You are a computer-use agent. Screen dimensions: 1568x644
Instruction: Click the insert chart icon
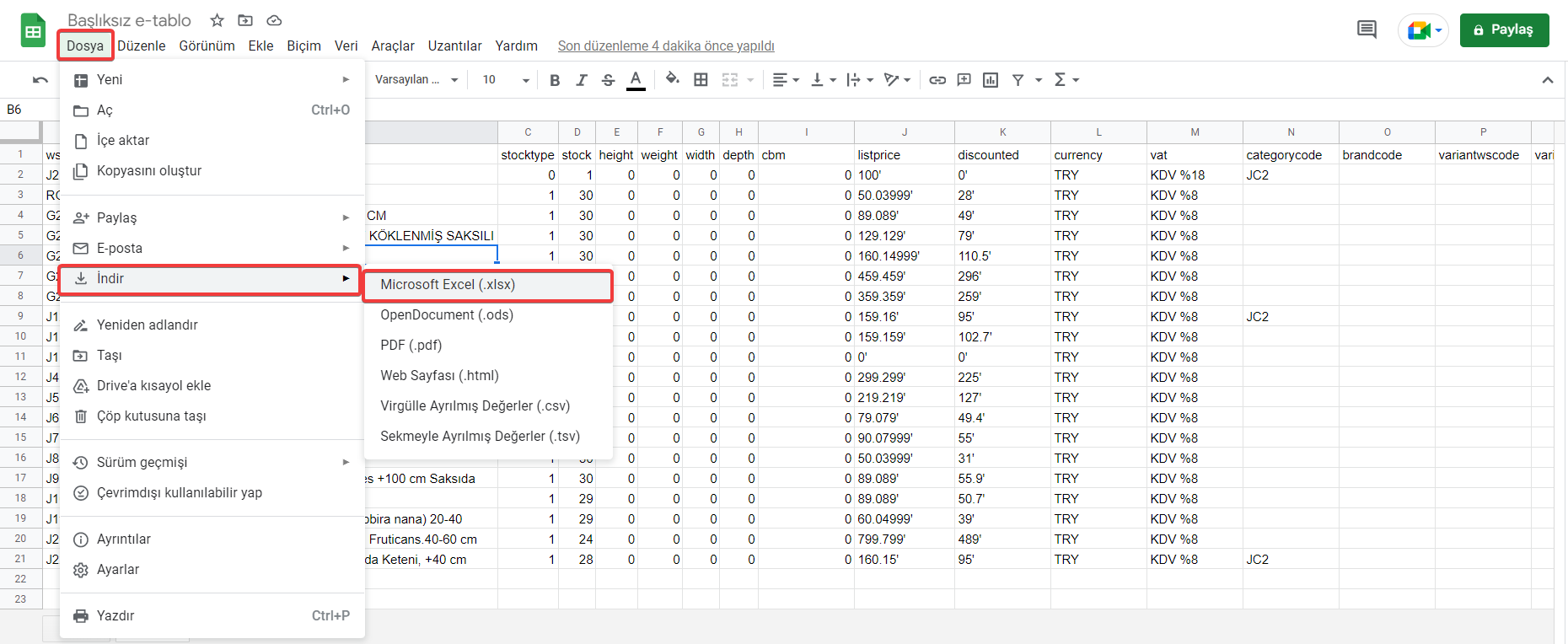(x=991, y=80)
